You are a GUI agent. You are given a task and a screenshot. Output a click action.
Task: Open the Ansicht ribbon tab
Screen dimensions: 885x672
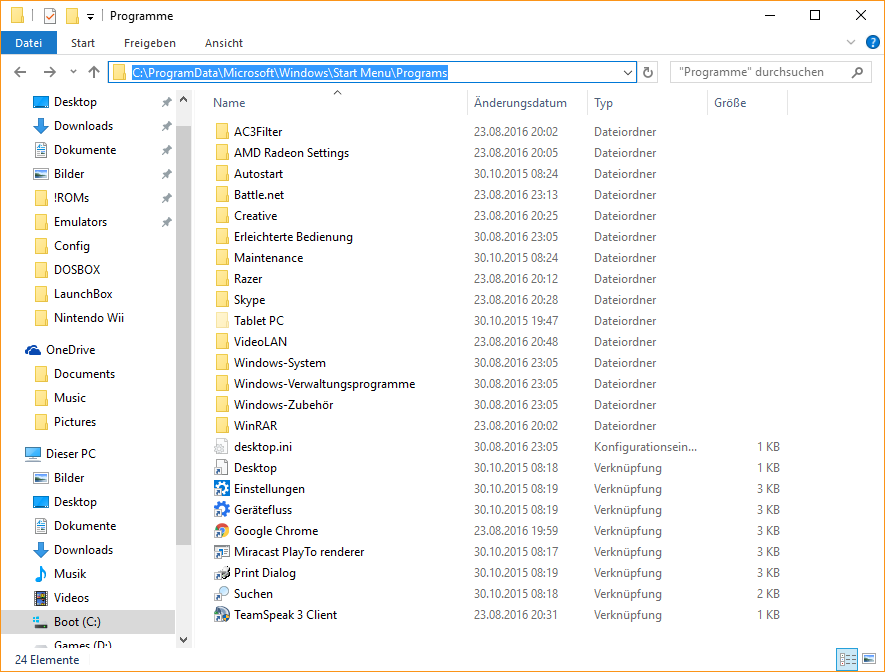coord(224,43)
